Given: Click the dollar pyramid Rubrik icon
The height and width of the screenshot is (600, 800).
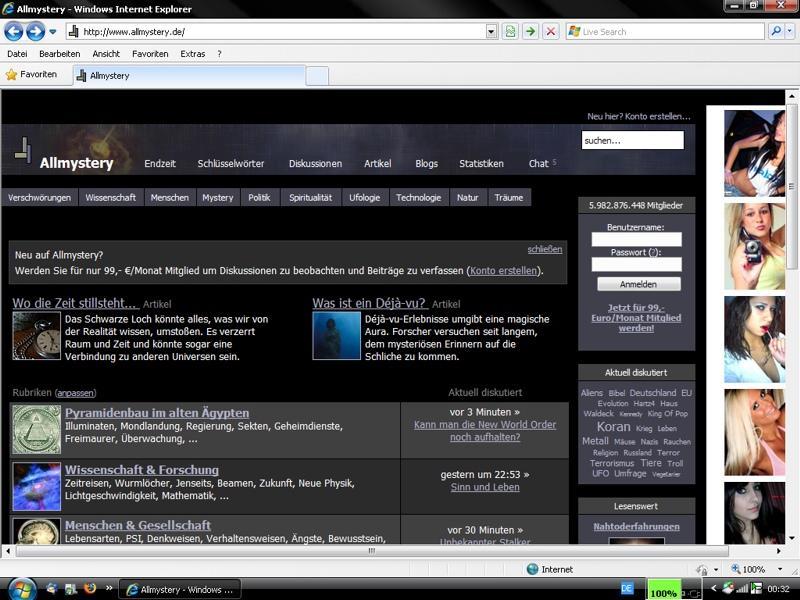Looking at the screenshot, I should pyautogui.click(x=37, y=430).
